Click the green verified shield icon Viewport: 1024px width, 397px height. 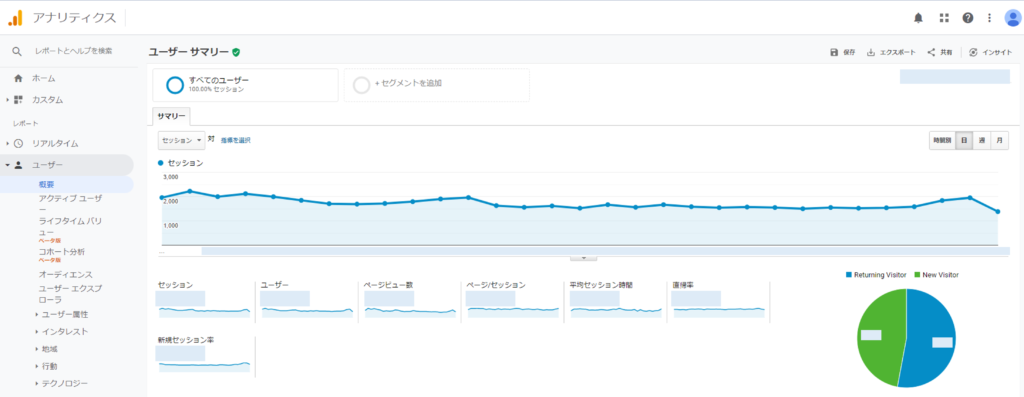pos(236,52)
